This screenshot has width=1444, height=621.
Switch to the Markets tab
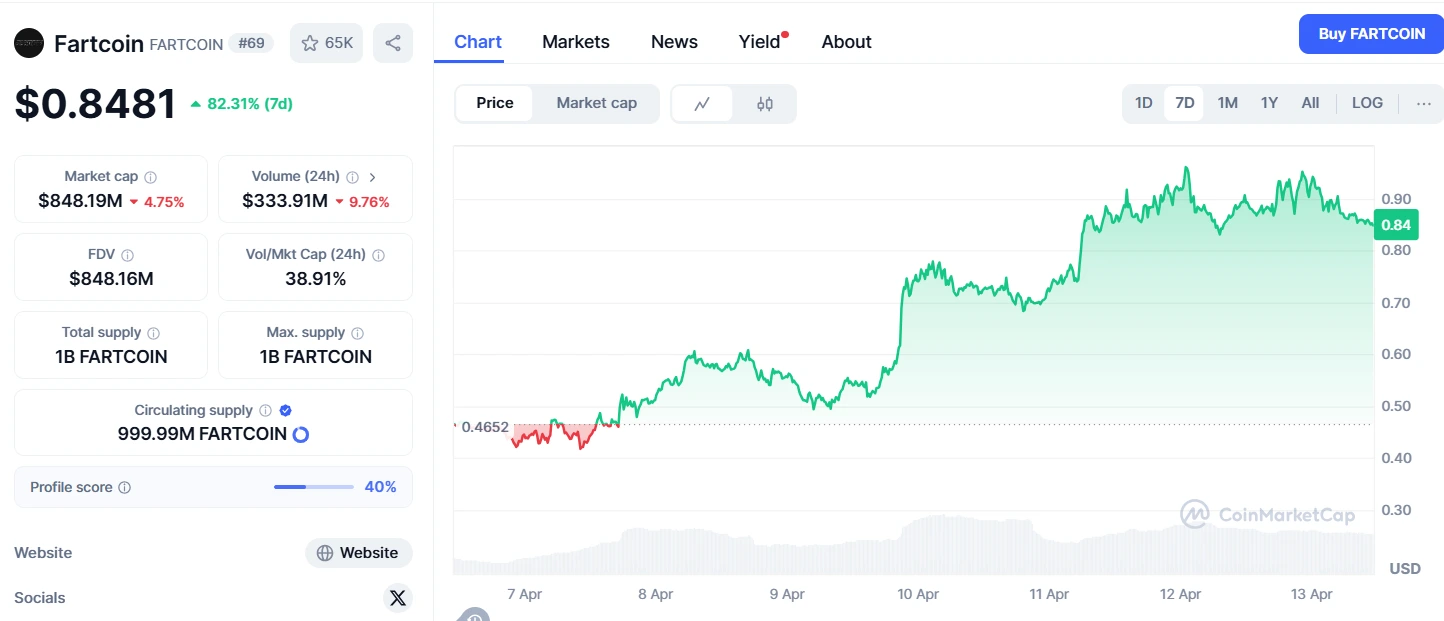(576, 42)
